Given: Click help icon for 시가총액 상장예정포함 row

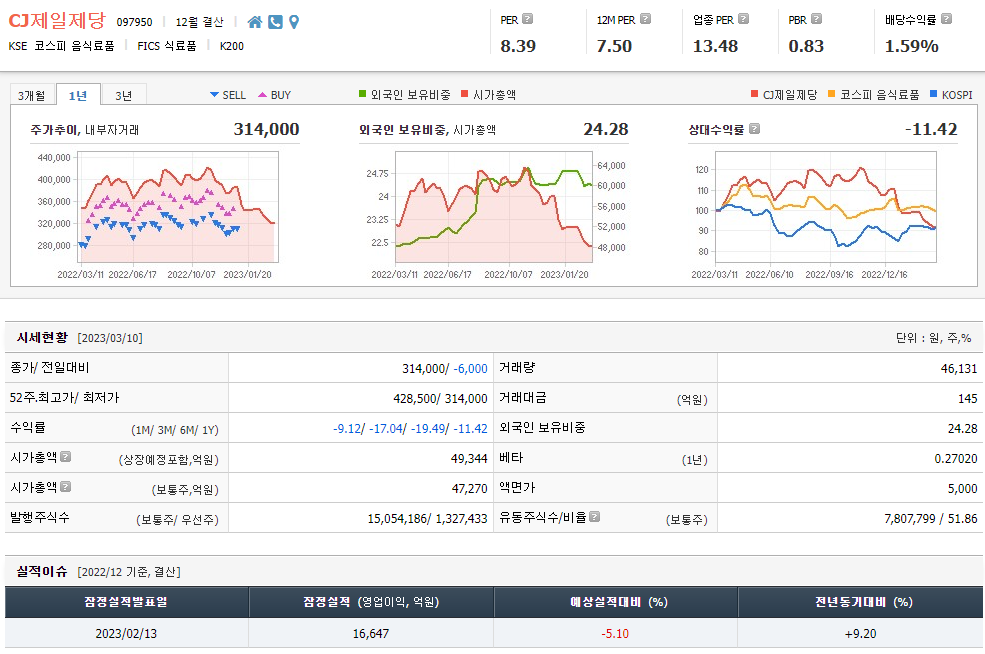Looking at the screenshot, I should (x=65, y=457).
